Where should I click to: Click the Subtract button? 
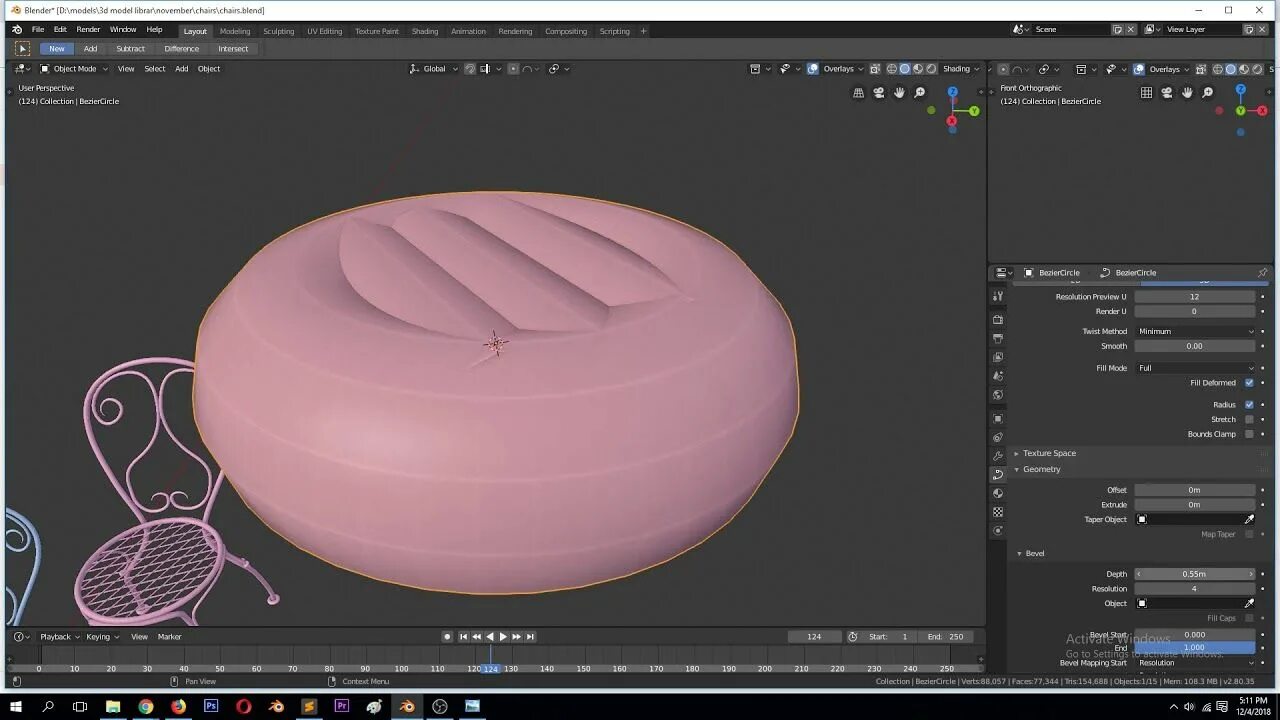tap(130, 48)
